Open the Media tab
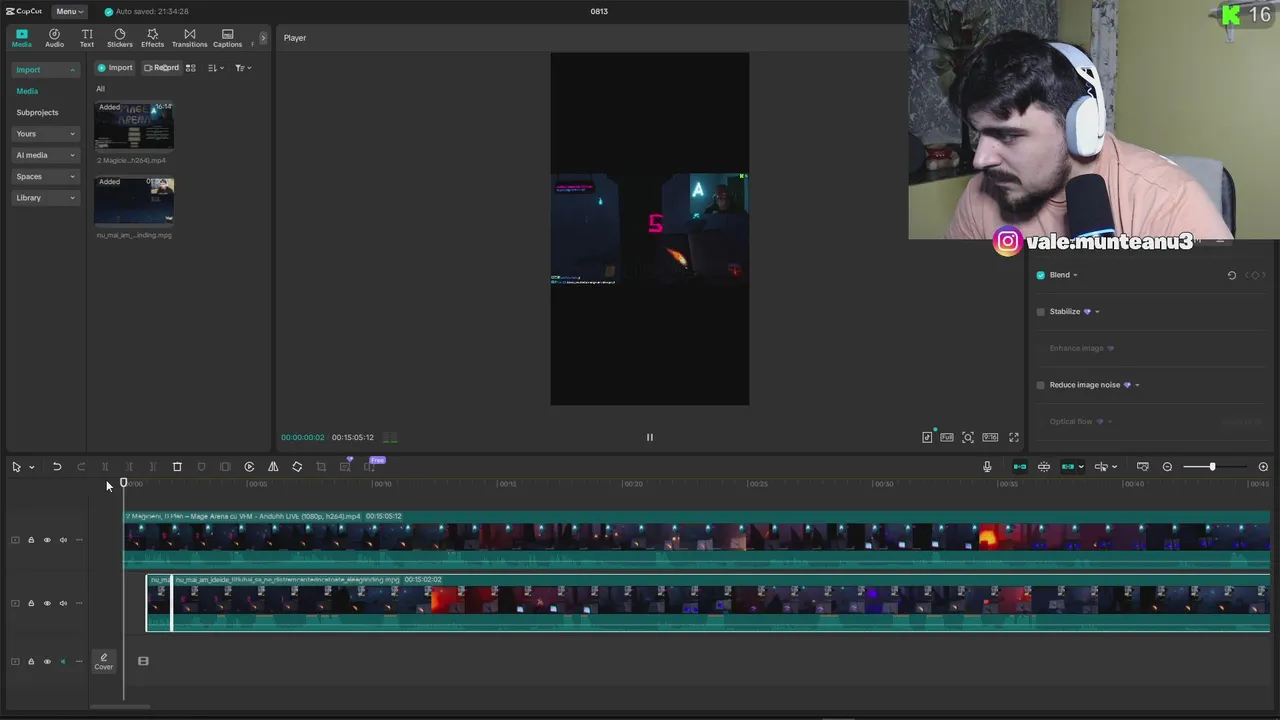The height and width of the screenshot is (720, 1280). coord(21,38)
